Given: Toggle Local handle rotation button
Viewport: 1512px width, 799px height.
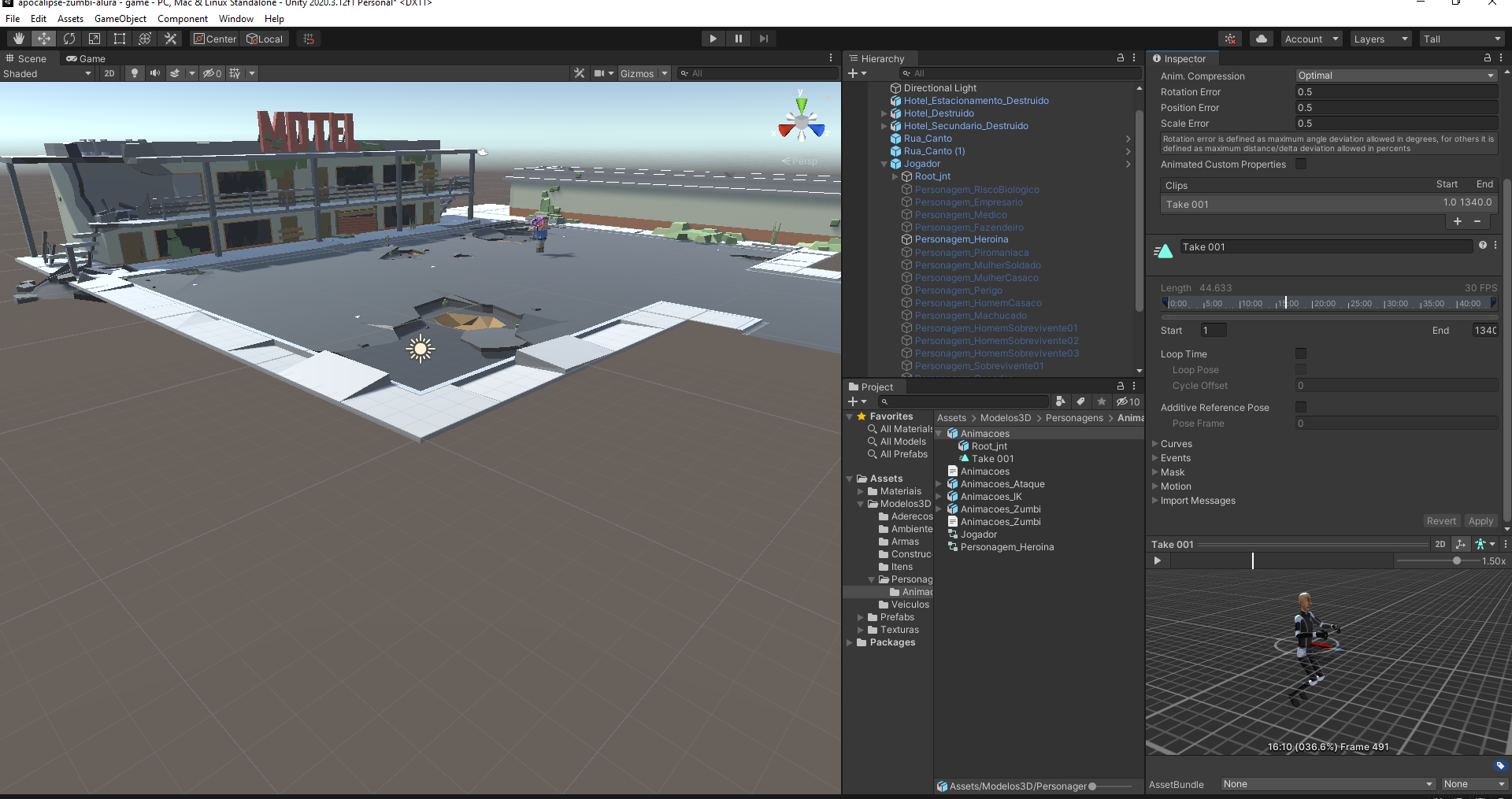Looking at the screenshot, I should (x=265, y=39).
